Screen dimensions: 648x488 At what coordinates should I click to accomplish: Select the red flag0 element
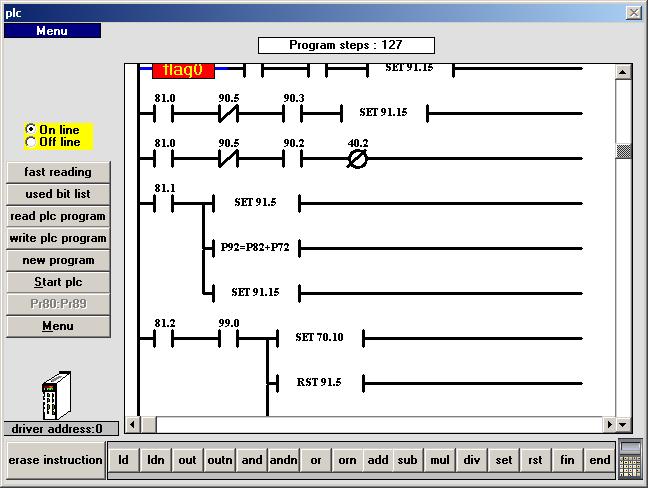pyautogui.click(x=183, y=70)
